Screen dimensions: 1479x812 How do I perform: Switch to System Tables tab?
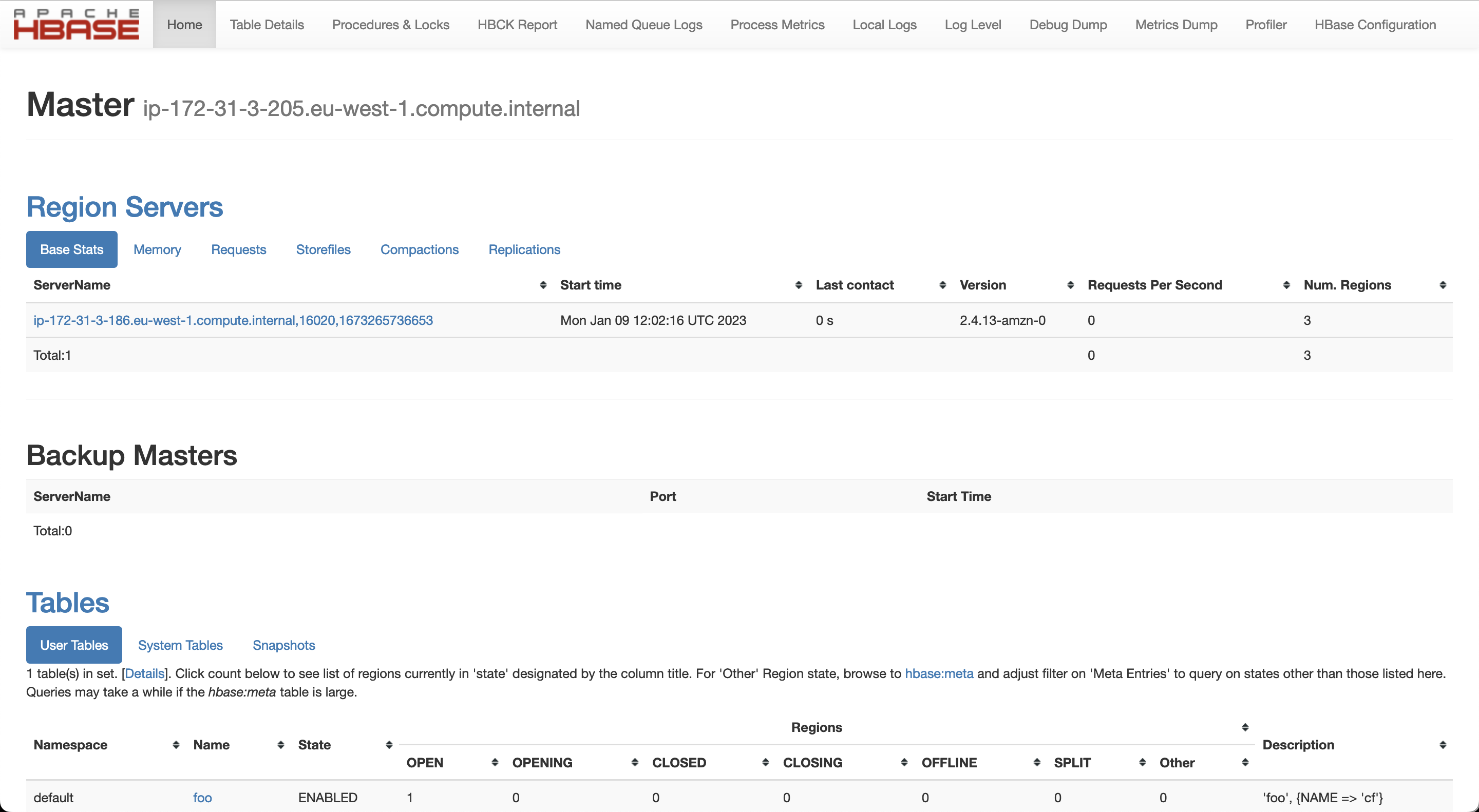point(180,645)
